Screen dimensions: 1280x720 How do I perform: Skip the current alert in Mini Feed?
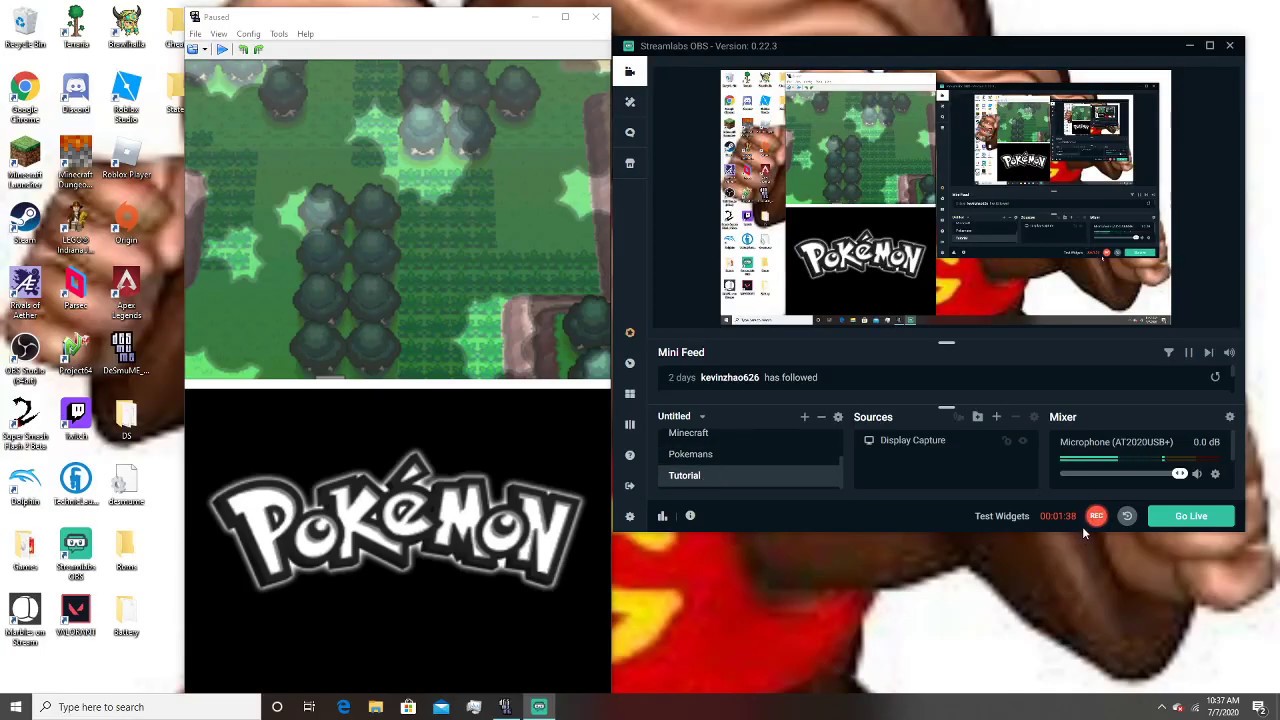coord(1208,352)
